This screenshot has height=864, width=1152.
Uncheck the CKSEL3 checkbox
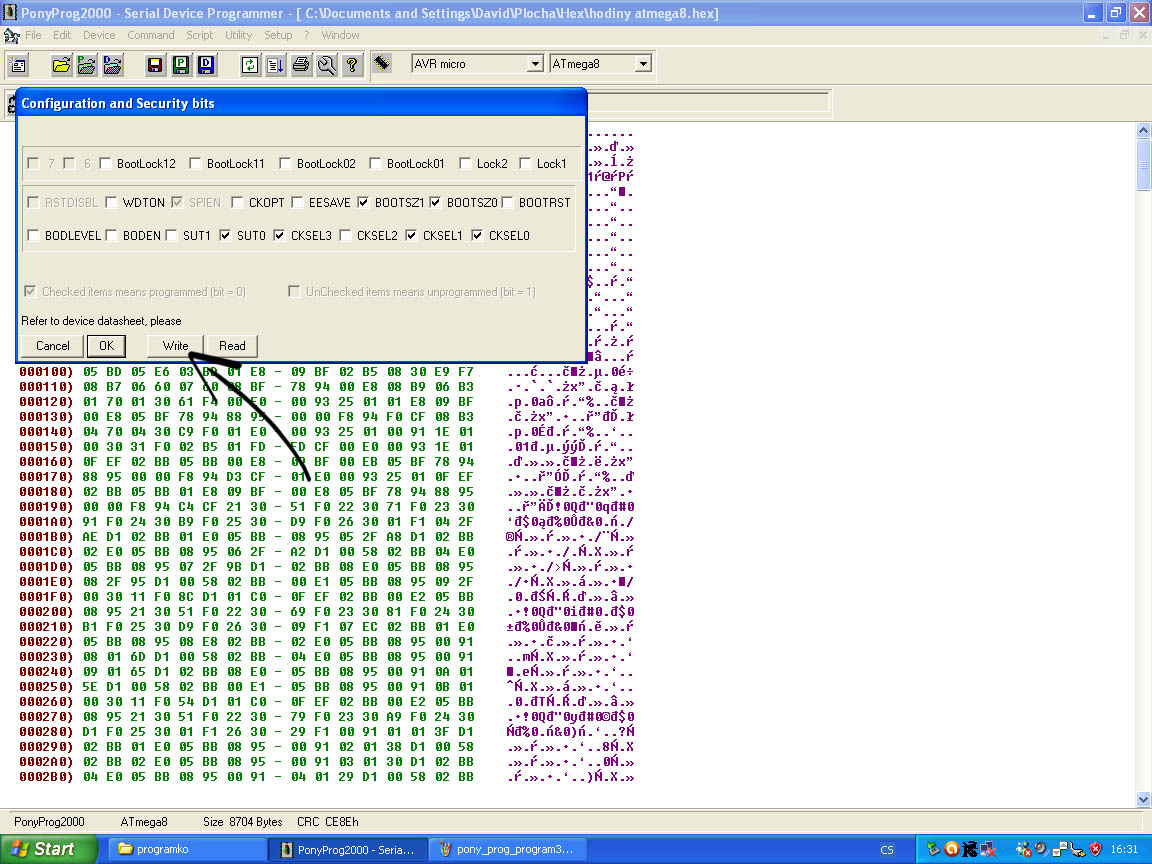pos(279,235)
